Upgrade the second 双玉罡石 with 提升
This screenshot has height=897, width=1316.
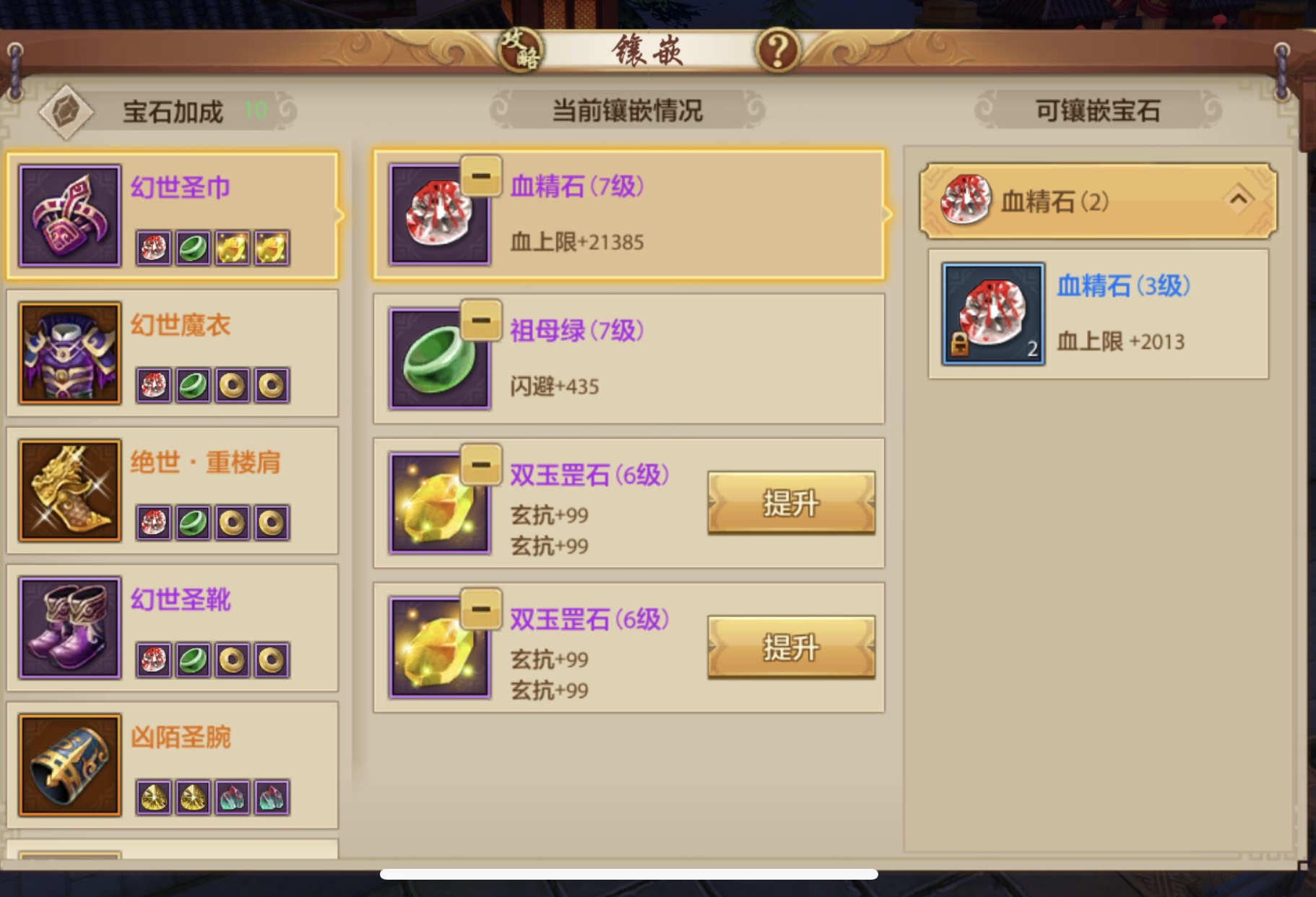coord(792,647)
